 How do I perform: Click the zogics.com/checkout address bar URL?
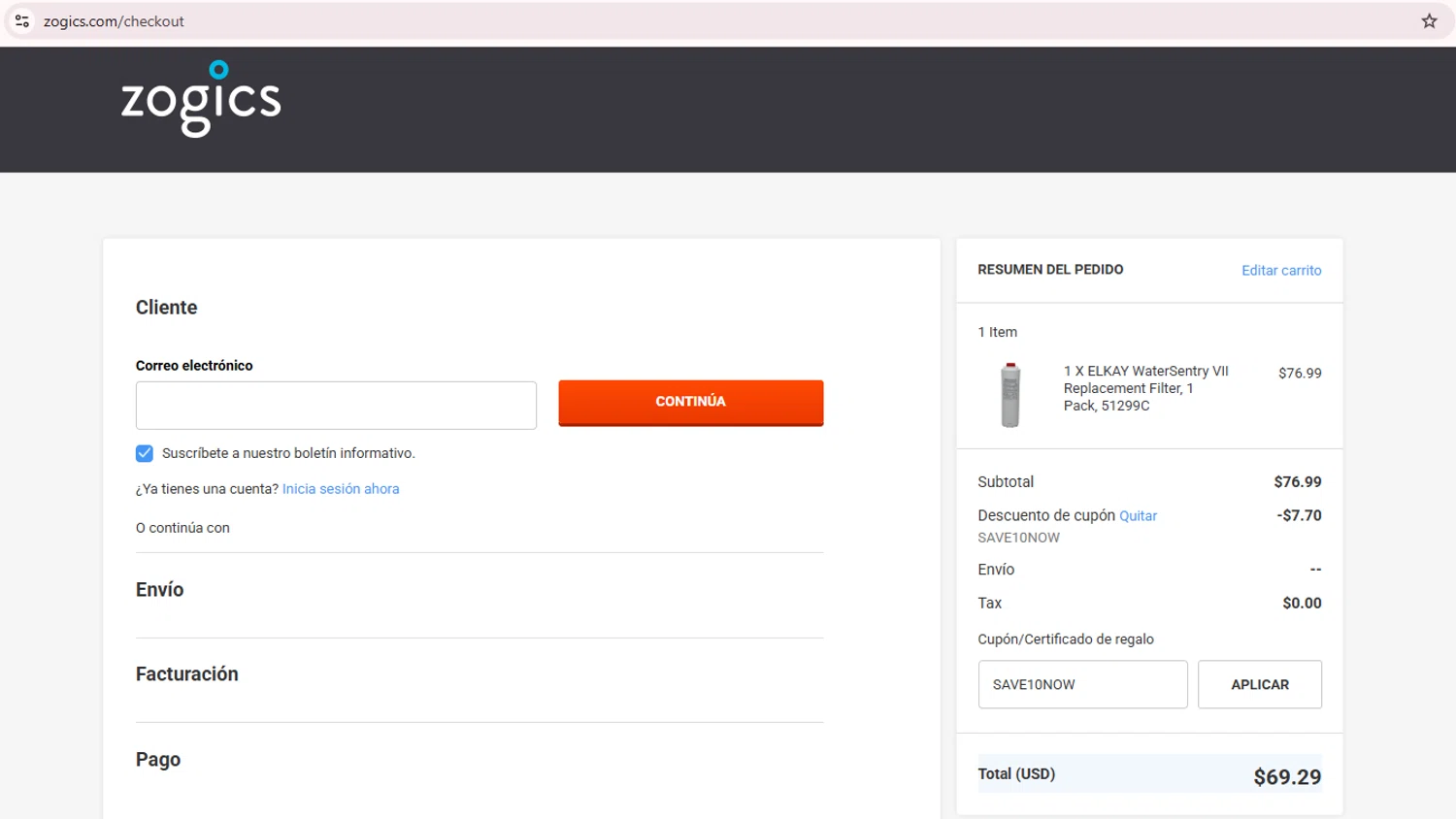point(114,21)
